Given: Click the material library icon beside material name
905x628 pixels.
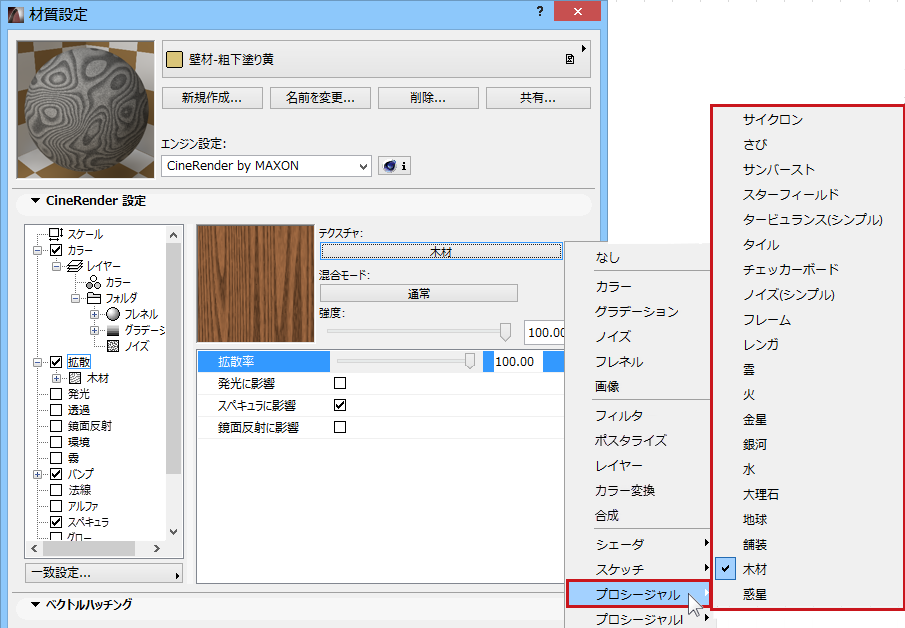Looking at the screenshot, I should pyautogui.click(x=570, y=59).
